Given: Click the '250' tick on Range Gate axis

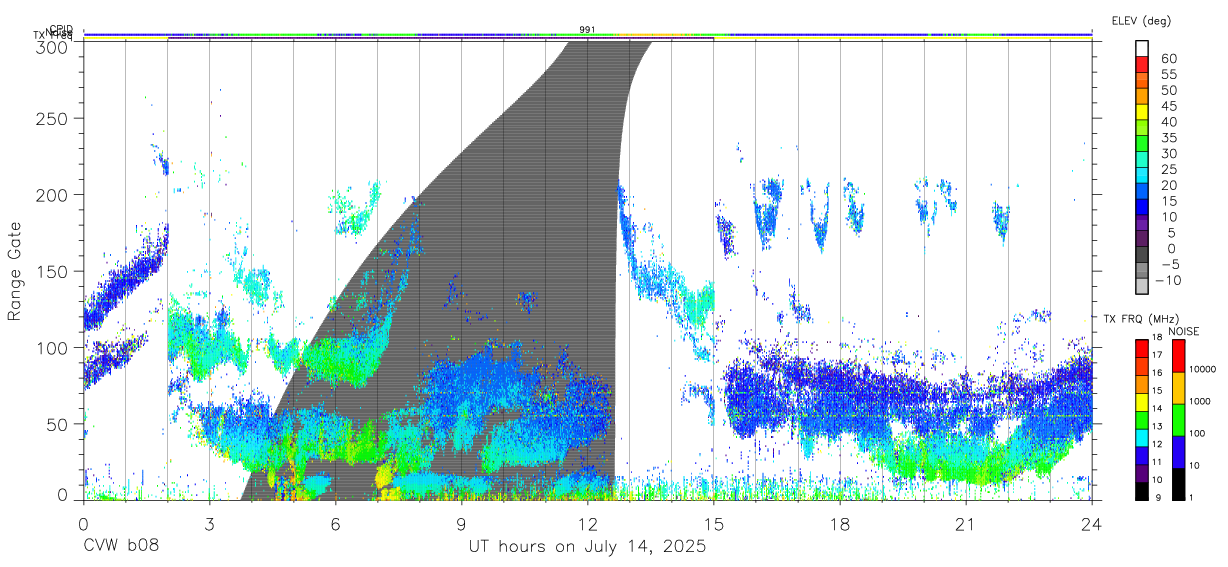Looking at the screenshot, I should coord(54,118).
